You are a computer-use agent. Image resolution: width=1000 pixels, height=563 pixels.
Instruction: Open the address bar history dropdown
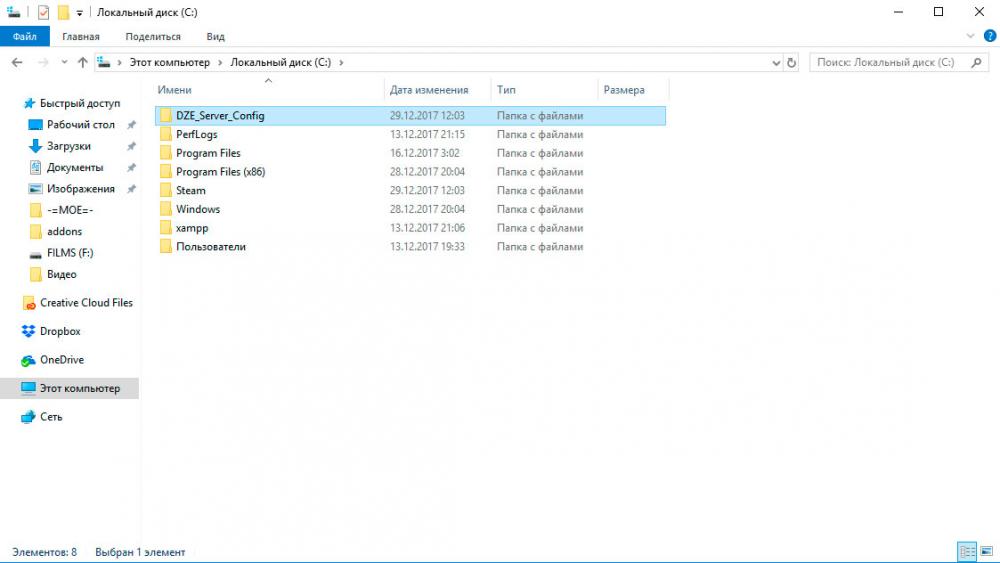pyautogui.click(x=777, y=62)
